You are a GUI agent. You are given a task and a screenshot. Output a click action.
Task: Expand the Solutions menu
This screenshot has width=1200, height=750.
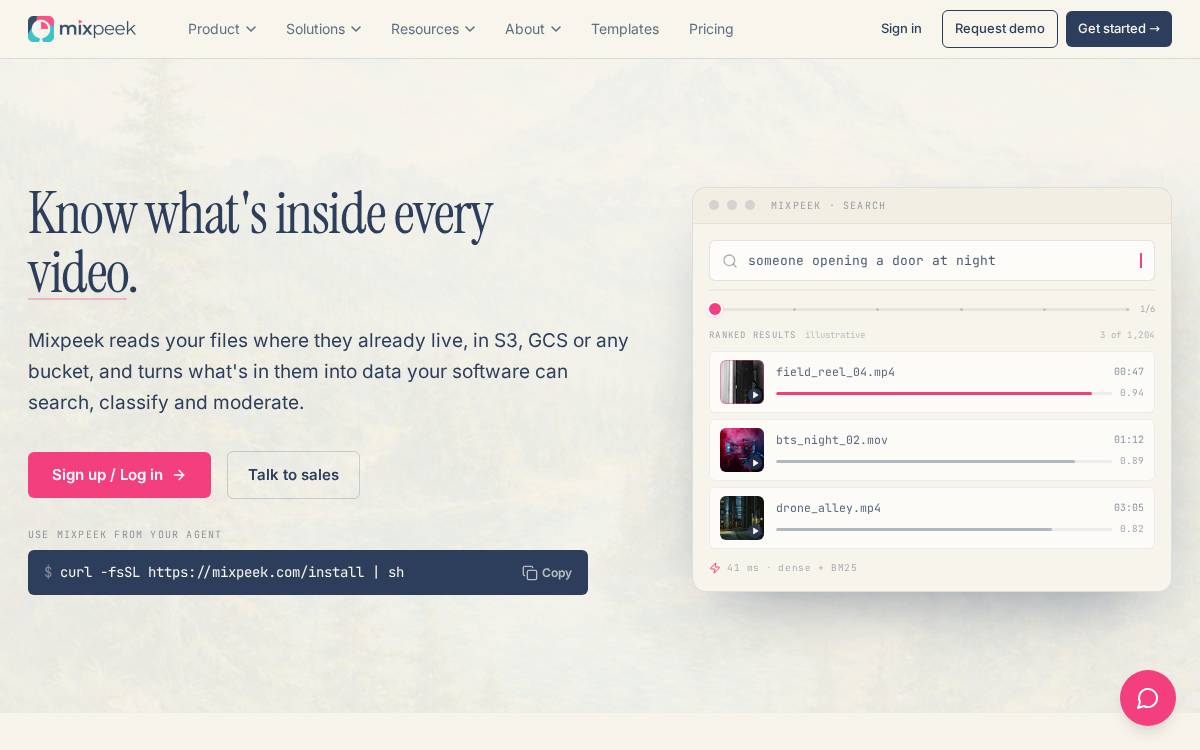[x=324, y=29]
